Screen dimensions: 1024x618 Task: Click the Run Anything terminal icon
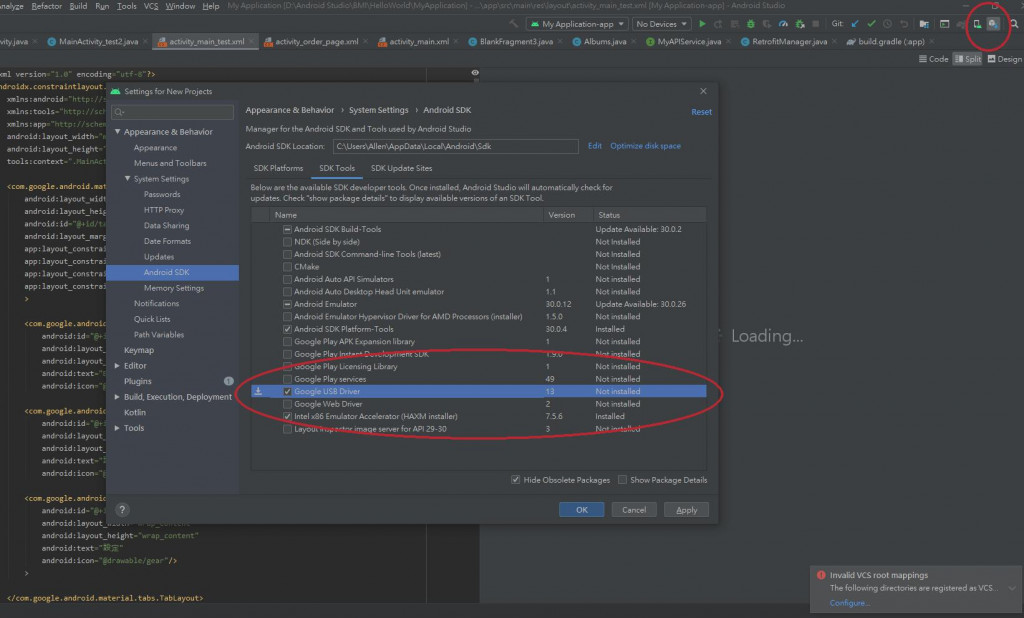(944, 24)
